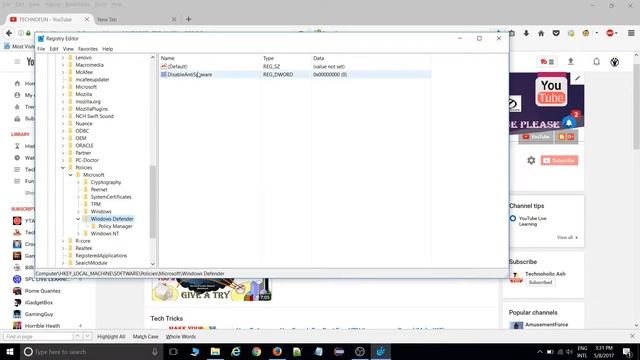Expand the Windows key under Policies
640x360 pixels.
(78, 212)
